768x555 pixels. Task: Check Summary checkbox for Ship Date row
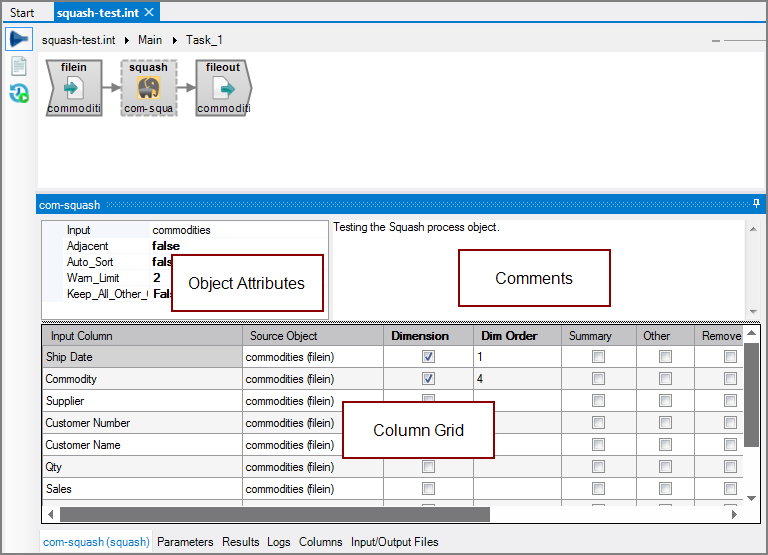[x=598, y=357]
